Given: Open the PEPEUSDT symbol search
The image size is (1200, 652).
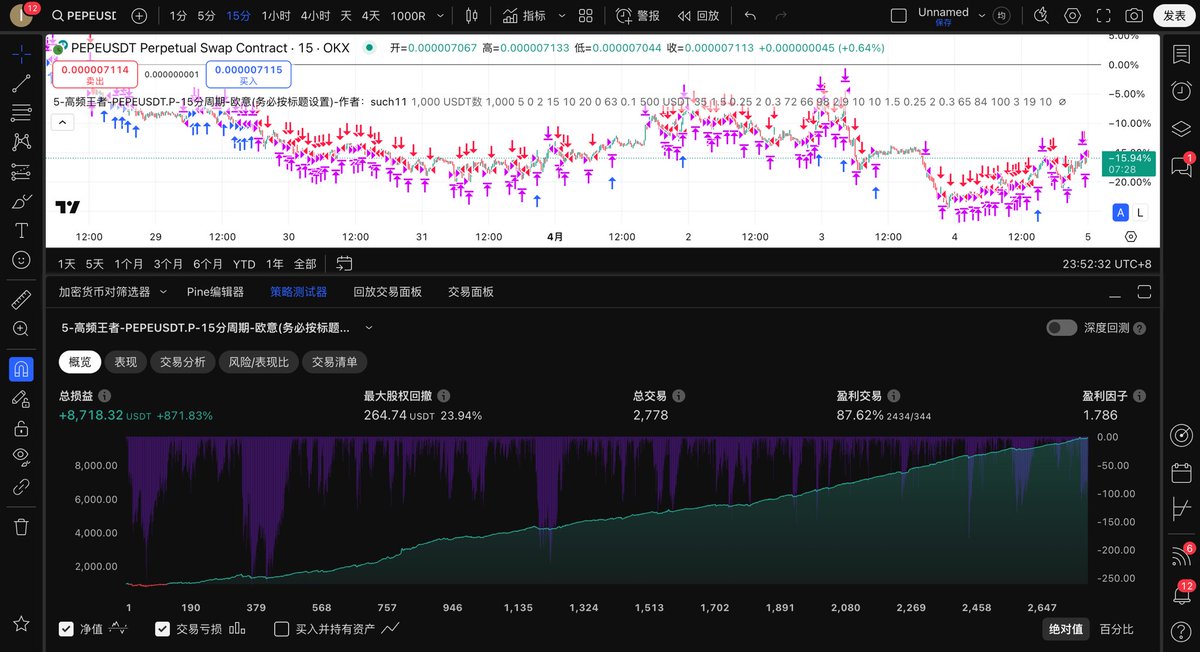Looking at the screenshot, I should (x=84, y=16).
